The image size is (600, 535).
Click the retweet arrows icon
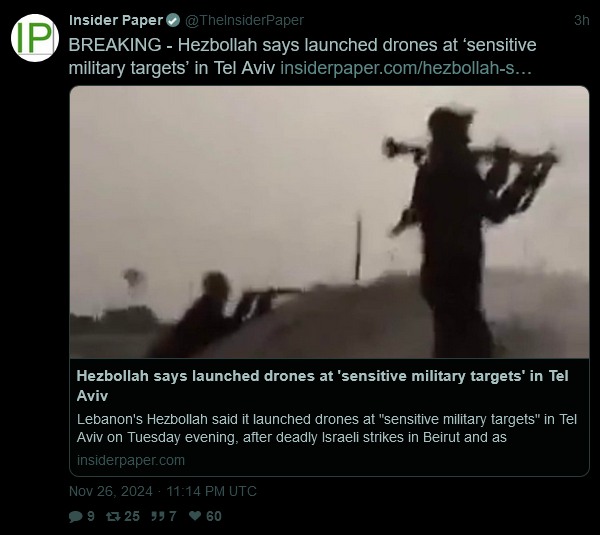tap(113, 517)
